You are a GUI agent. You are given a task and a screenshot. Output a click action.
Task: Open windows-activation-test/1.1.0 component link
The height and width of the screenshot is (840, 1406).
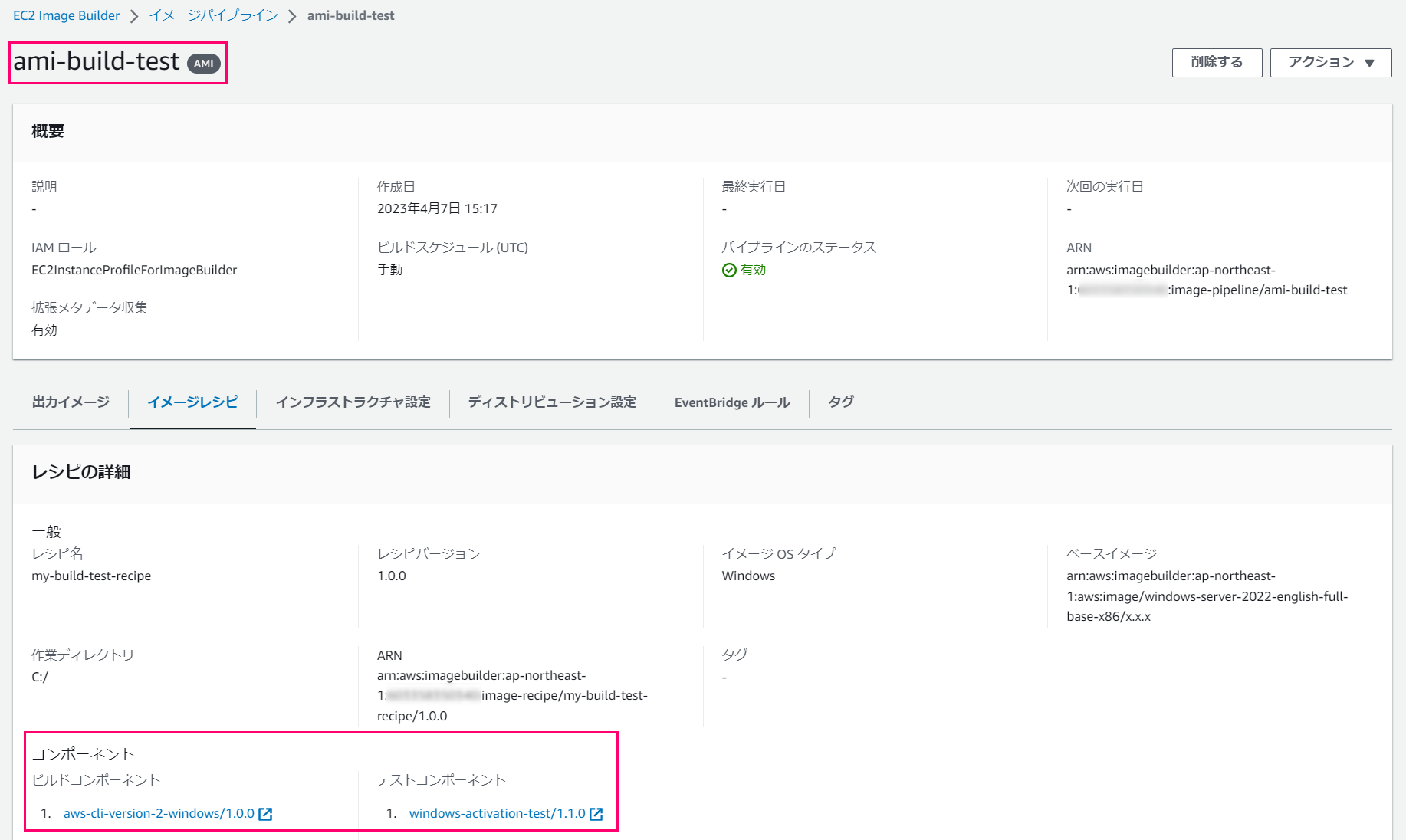pyautogui.click(x=497, y=813)
